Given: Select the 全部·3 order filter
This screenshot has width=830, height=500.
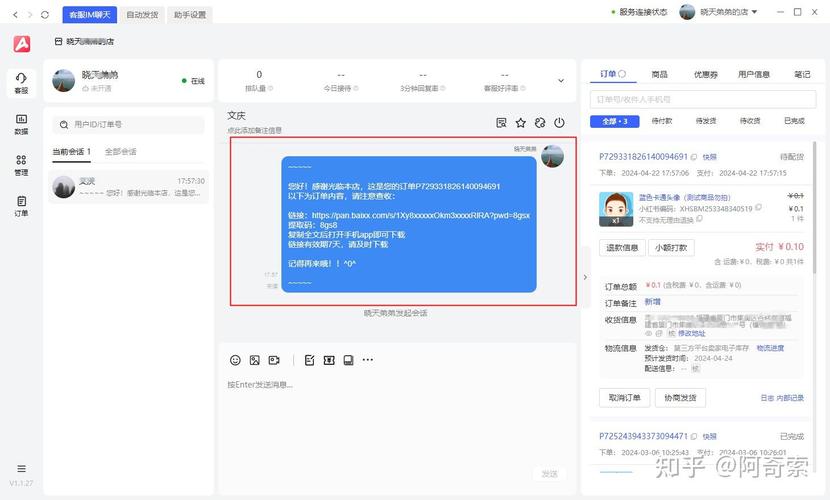Looking at the screenshot, I should [615, 121].
